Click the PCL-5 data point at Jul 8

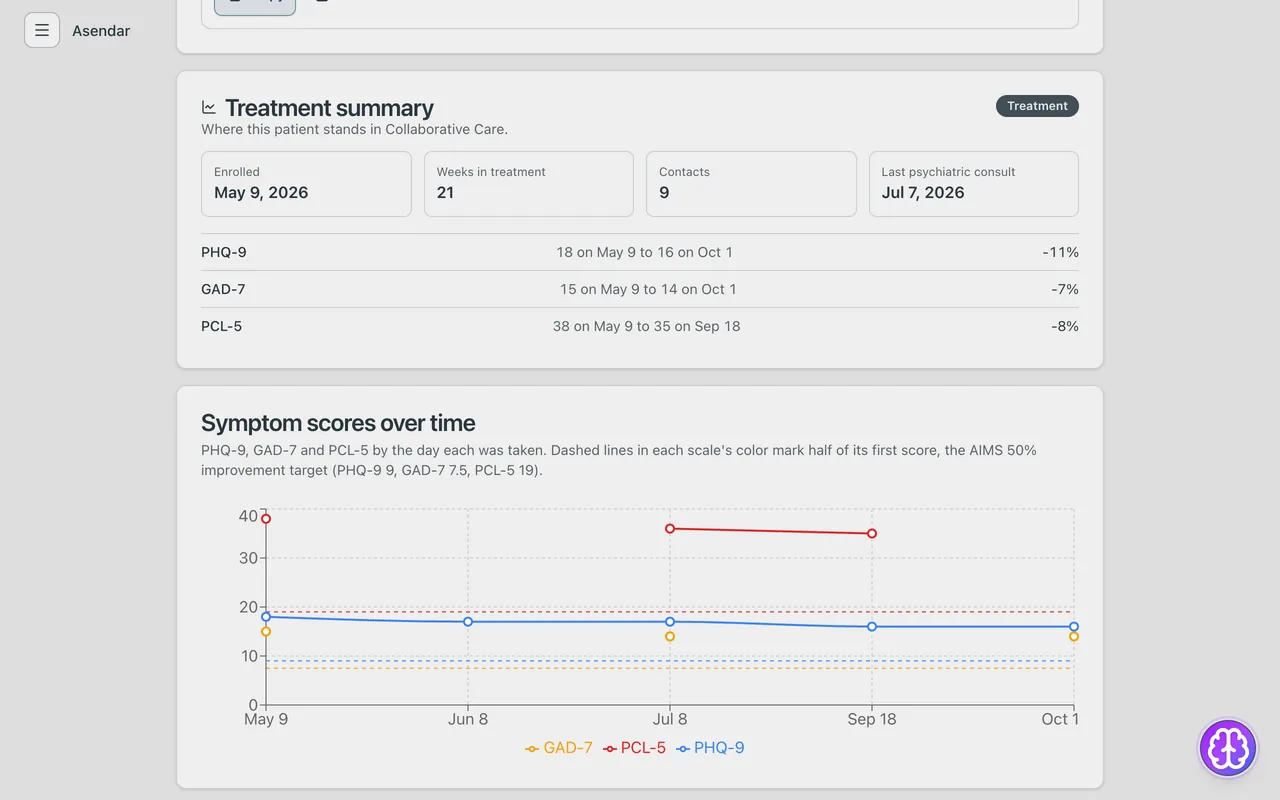670,528
